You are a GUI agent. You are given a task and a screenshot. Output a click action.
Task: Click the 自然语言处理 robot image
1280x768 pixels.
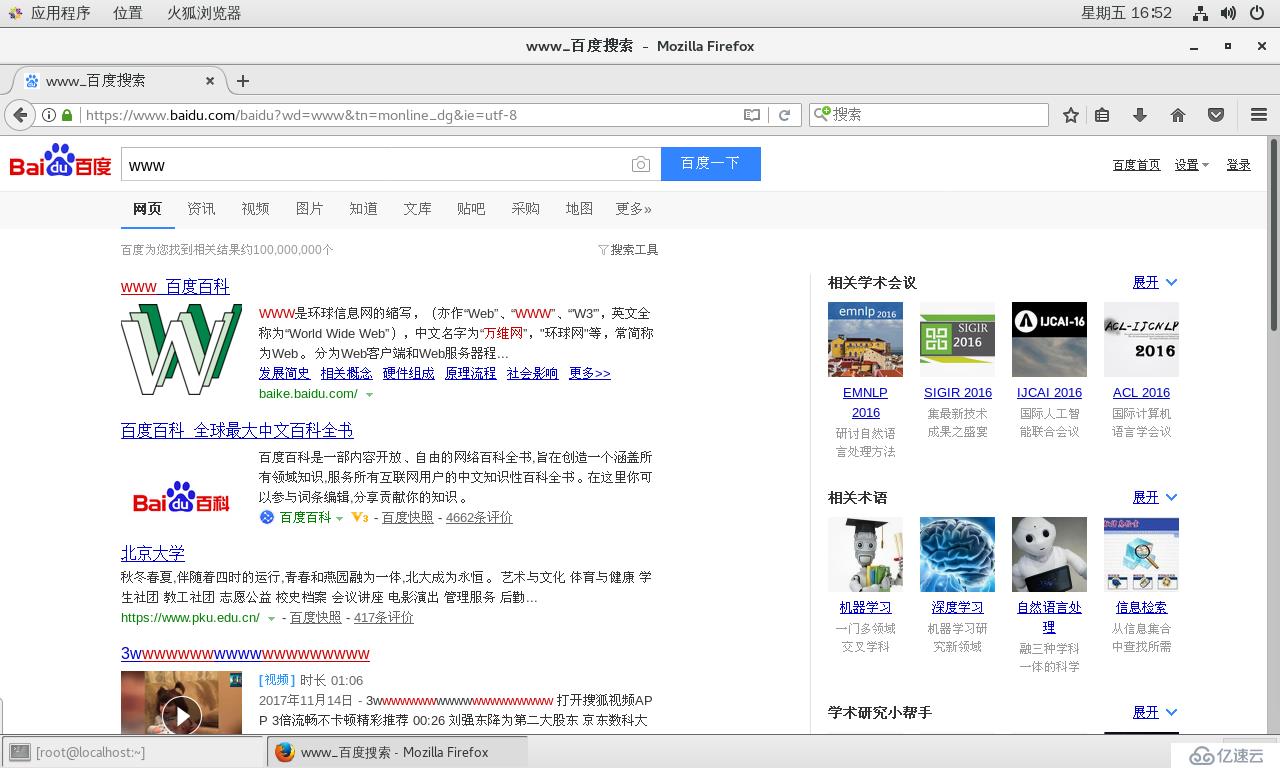pos(1049,555)
